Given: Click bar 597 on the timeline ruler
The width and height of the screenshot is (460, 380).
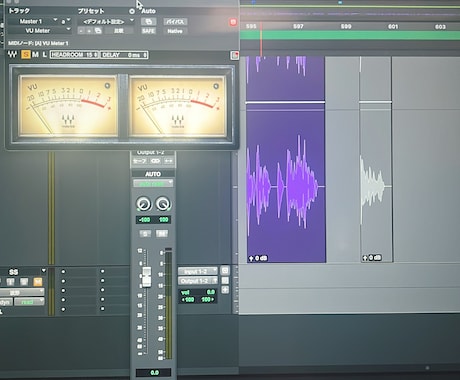Looking at the screenshot, I should pyautogui.click(x=298, y=26).
